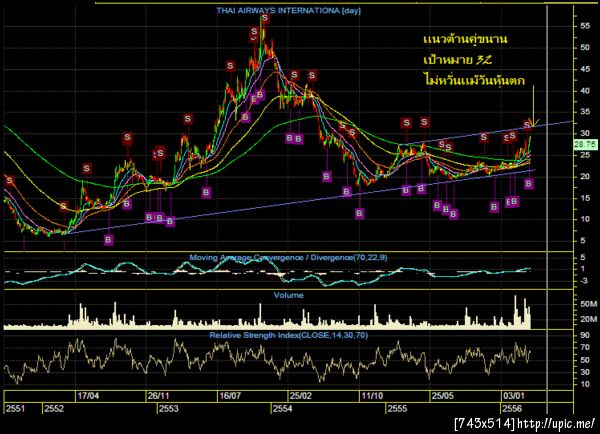
Task: Click the 50M label on volume axis
Action: pyautogui.click(x=588, y=304)
